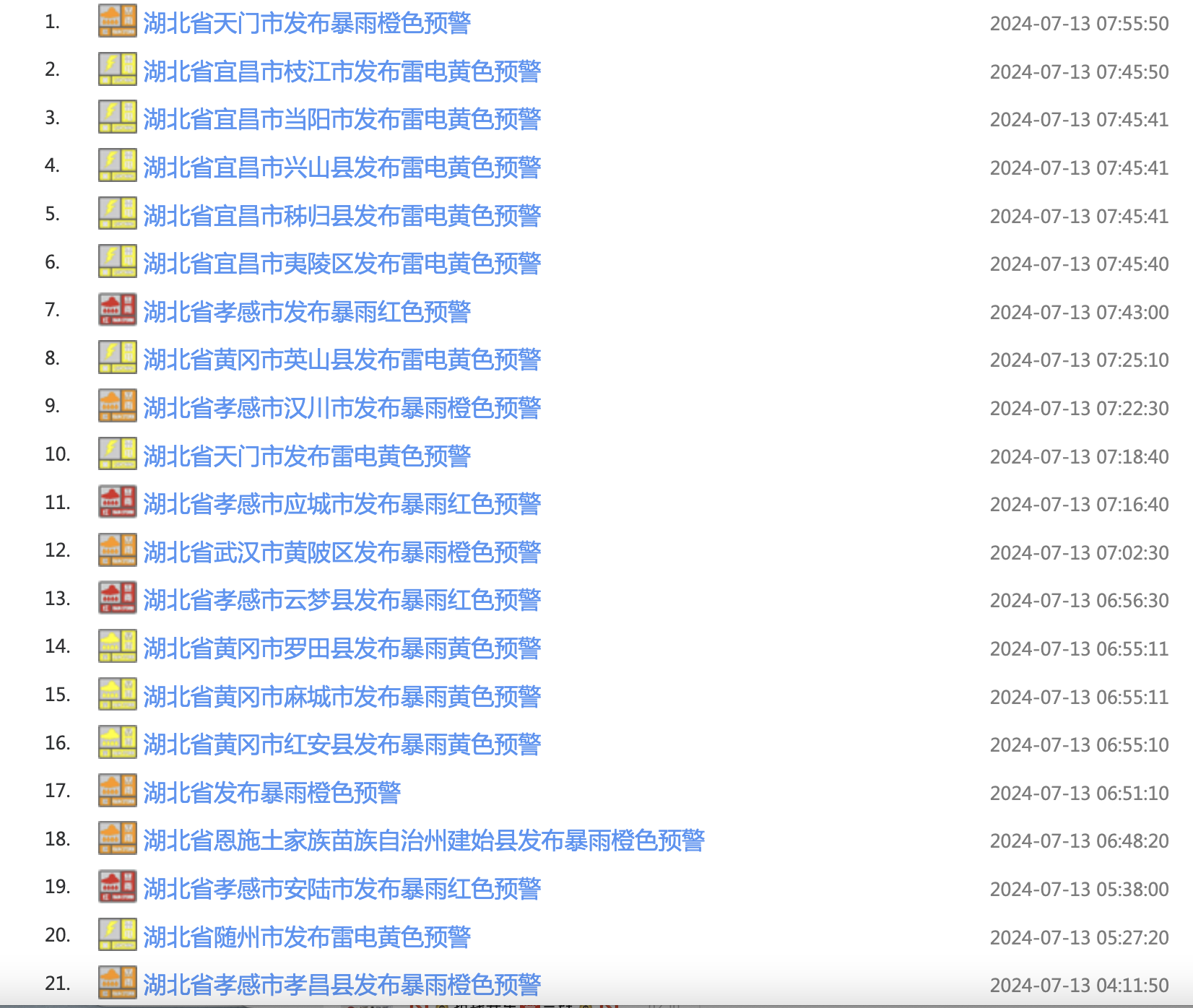
Task: Click the red rainstorm icon beside 孝感市 warning
Action: coord(117,310)
